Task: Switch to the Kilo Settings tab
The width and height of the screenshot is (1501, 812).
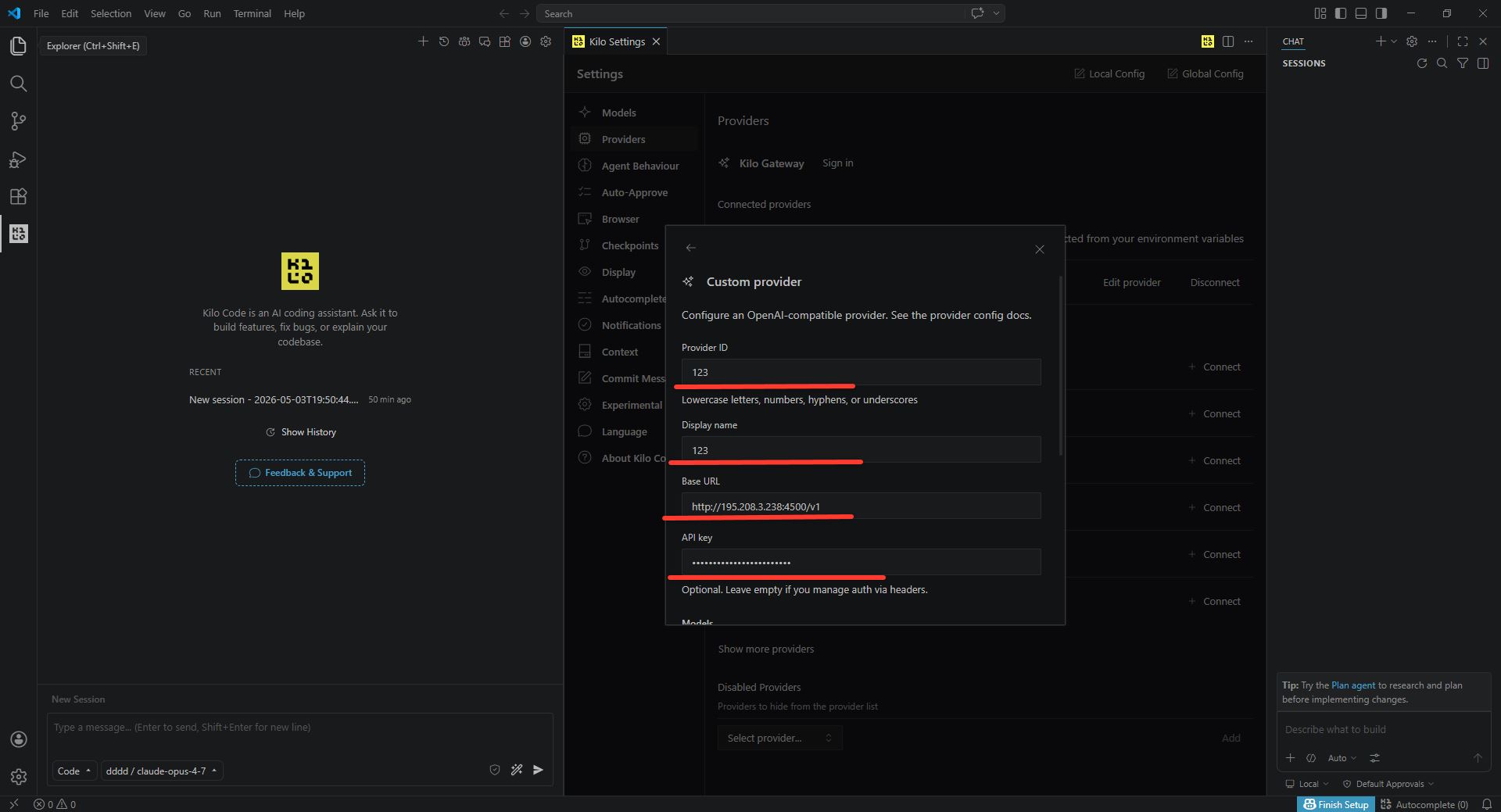Action: pos(617,41)
